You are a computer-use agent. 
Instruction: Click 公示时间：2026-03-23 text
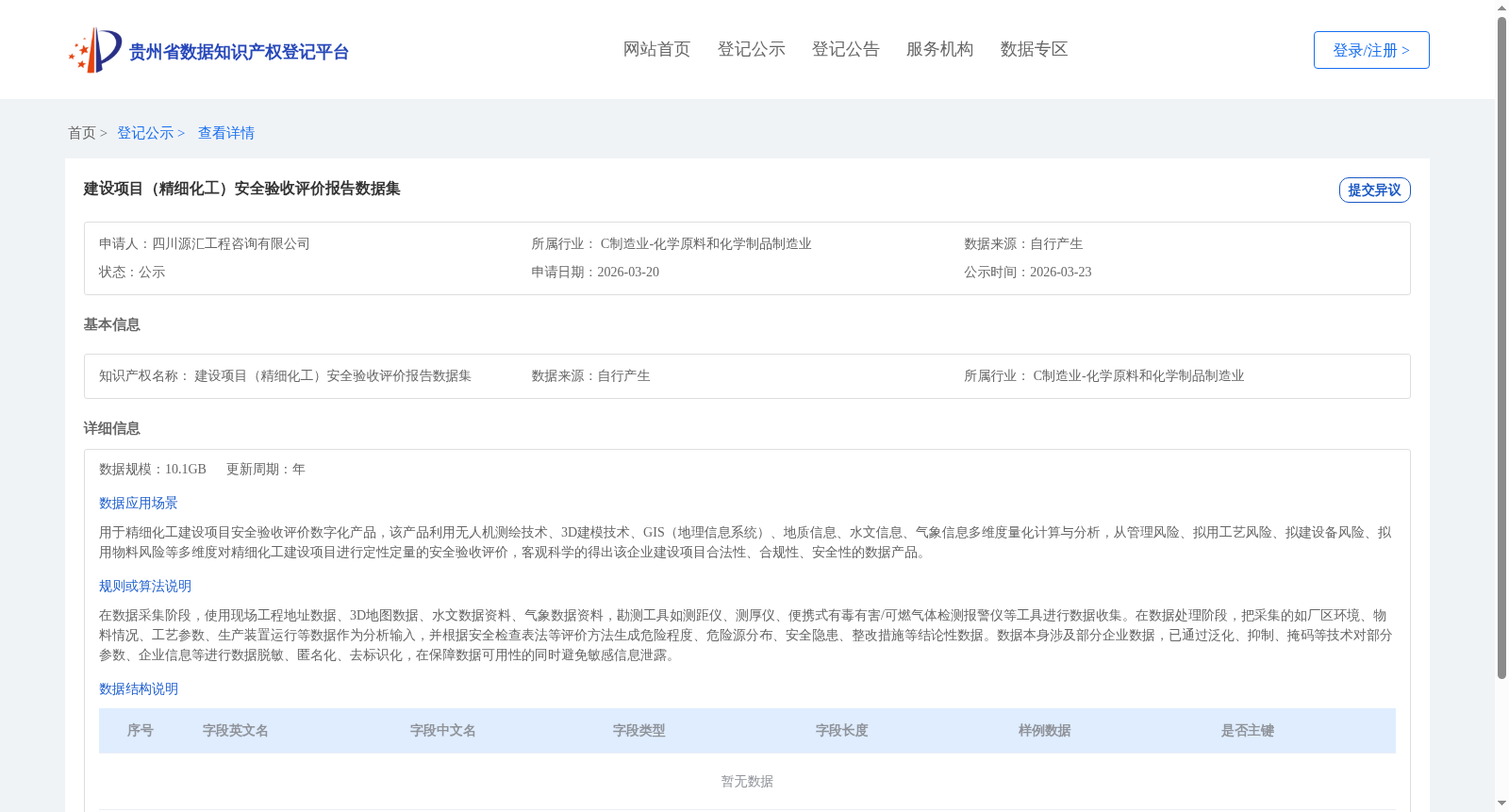pos(1028,272)
